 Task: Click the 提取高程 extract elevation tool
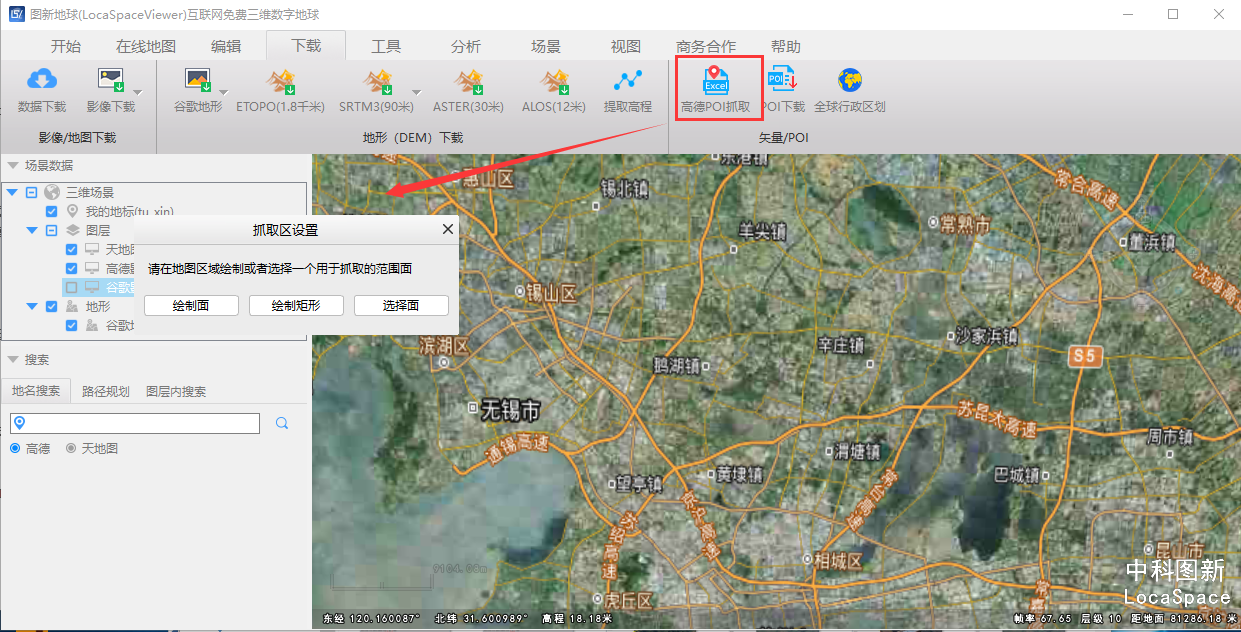[x=628, y=90]
